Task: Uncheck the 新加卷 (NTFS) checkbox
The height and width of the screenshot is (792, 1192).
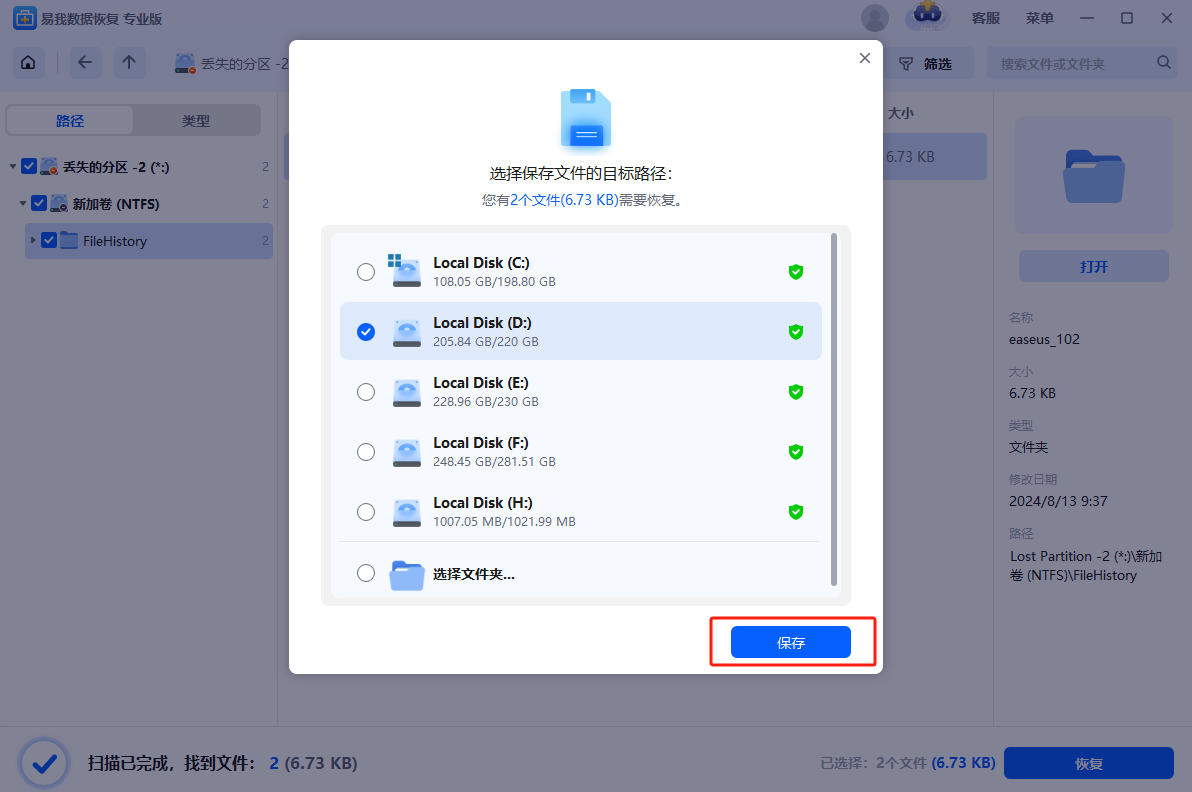Action: point(39,203)
